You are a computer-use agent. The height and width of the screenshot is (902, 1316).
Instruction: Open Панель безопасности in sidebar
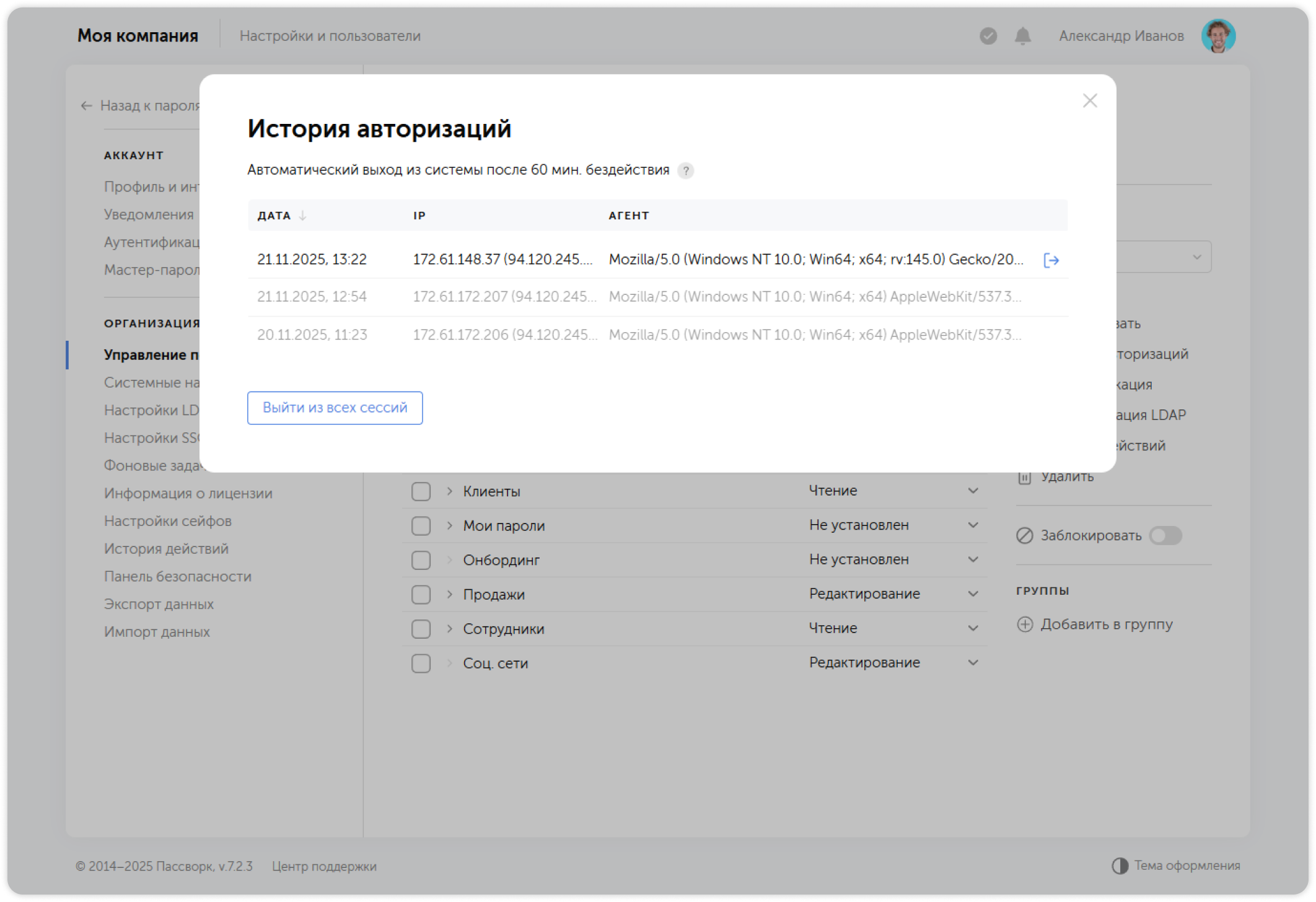(x=177, y=576)
